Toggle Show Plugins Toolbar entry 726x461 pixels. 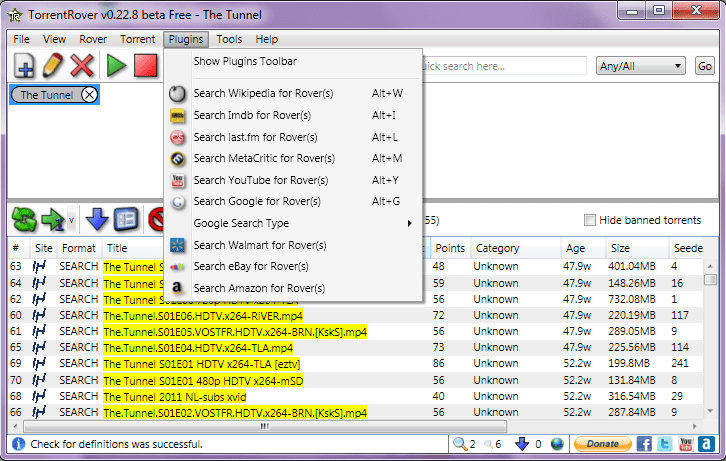point(293,61)
